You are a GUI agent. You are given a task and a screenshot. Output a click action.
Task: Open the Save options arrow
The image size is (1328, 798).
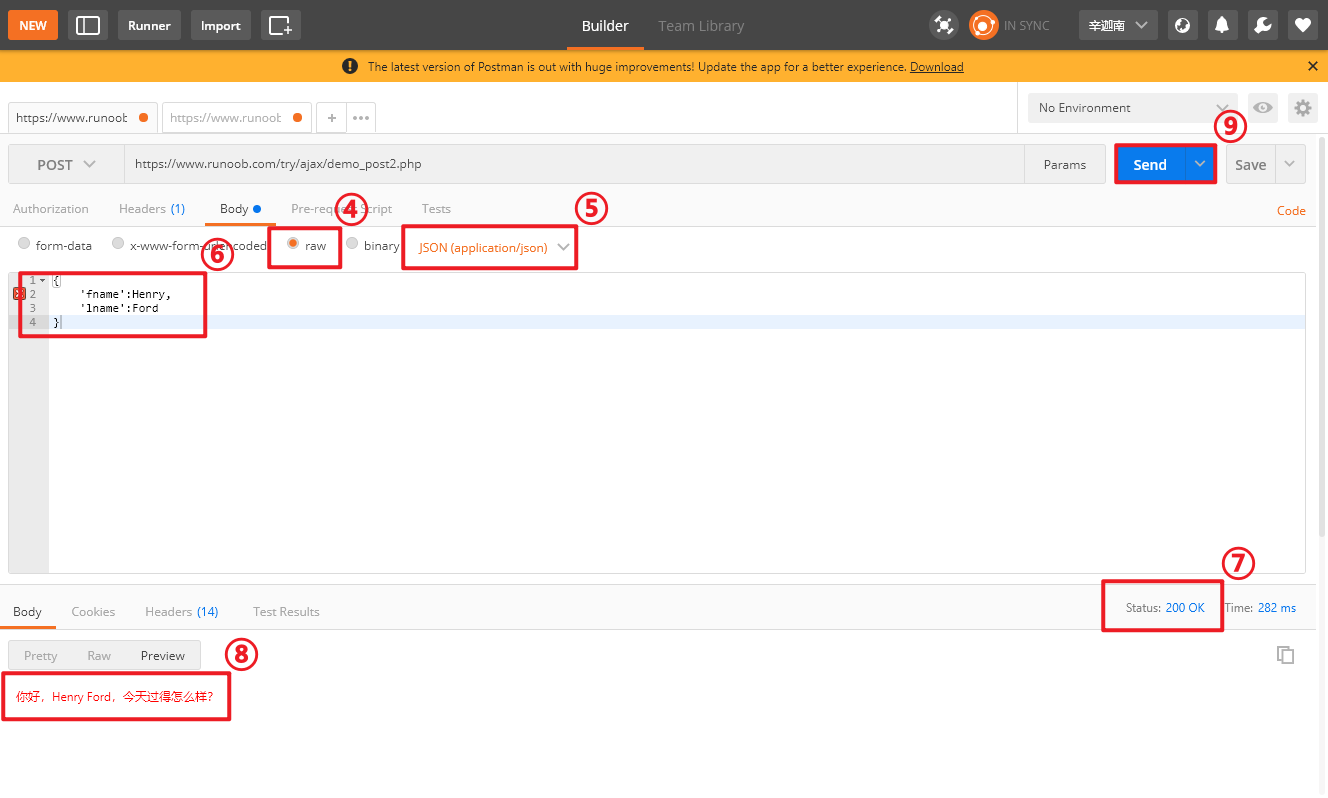tap(1290, 164)
